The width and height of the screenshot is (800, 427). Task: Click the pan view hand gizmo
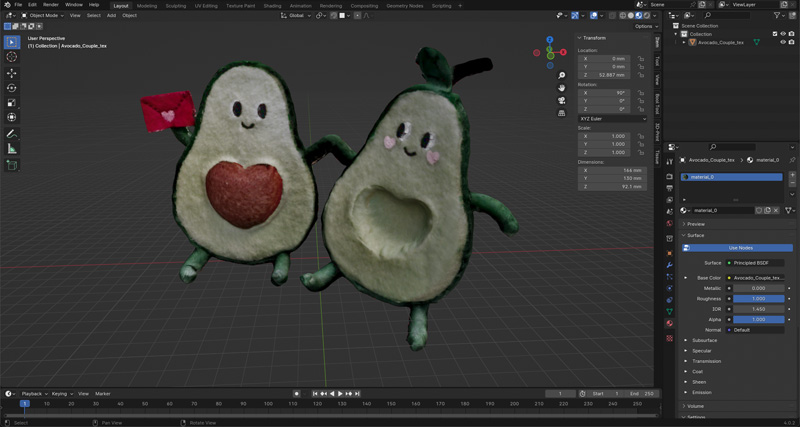pyautogui.click(x=562, y=88)
